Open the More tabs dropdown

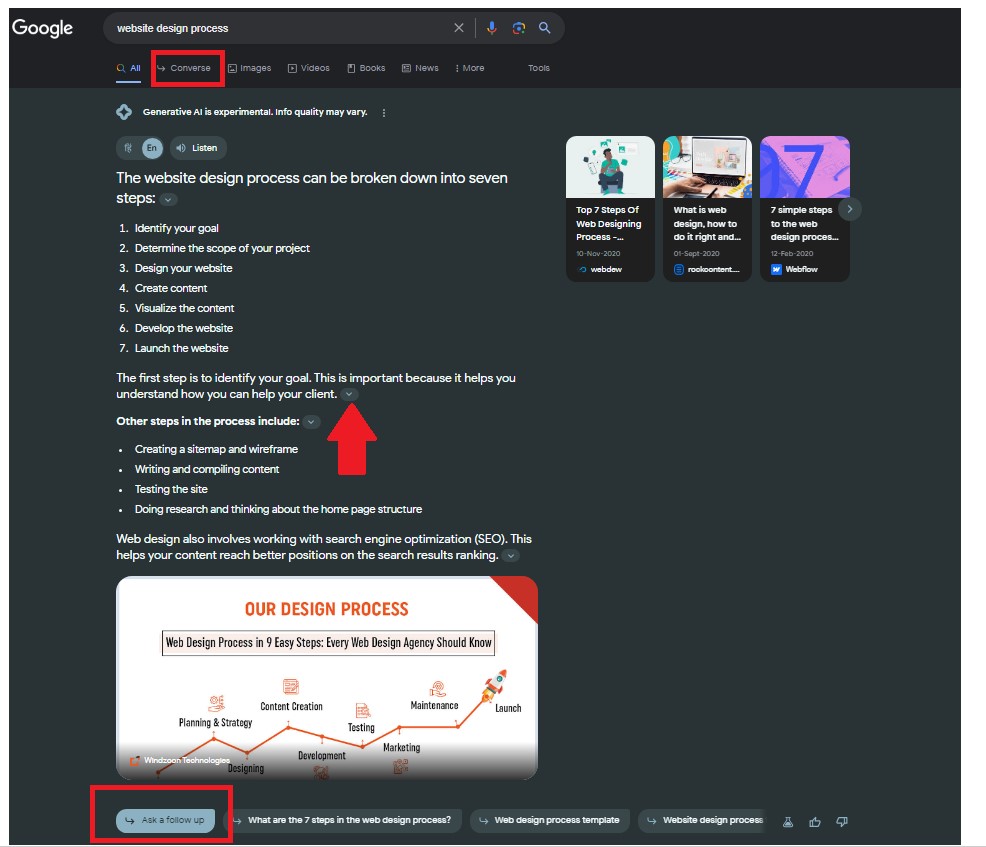pos(470,68)
